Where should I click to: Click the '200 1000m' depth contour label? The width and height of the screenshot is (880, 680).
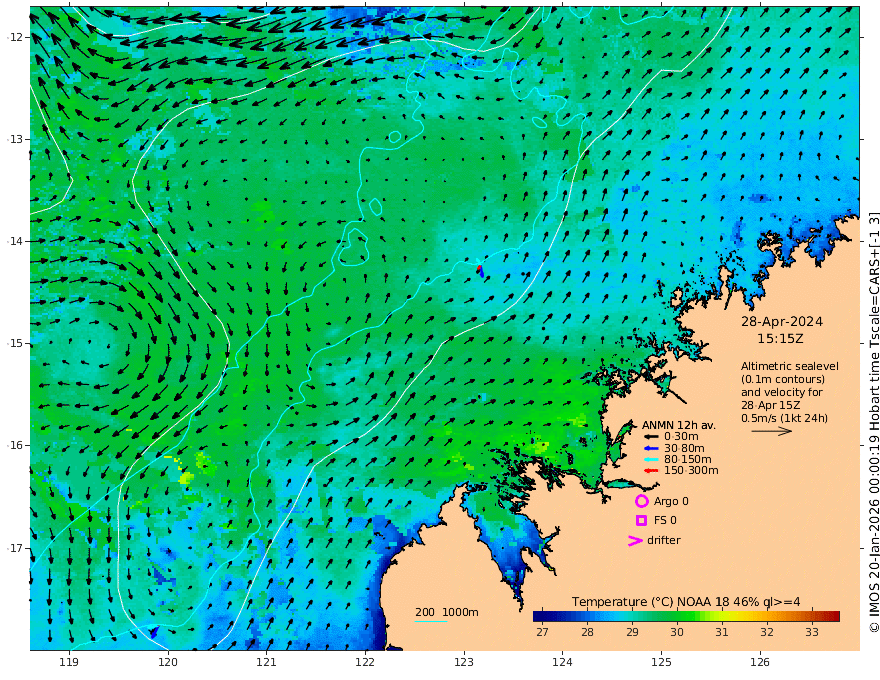(447, 612)
